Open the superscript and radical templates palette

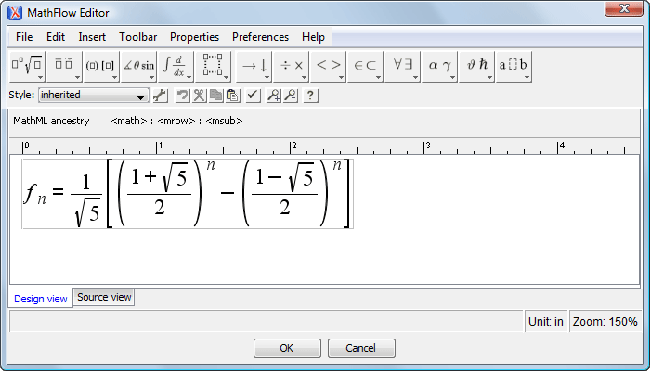tap(27, 67)
